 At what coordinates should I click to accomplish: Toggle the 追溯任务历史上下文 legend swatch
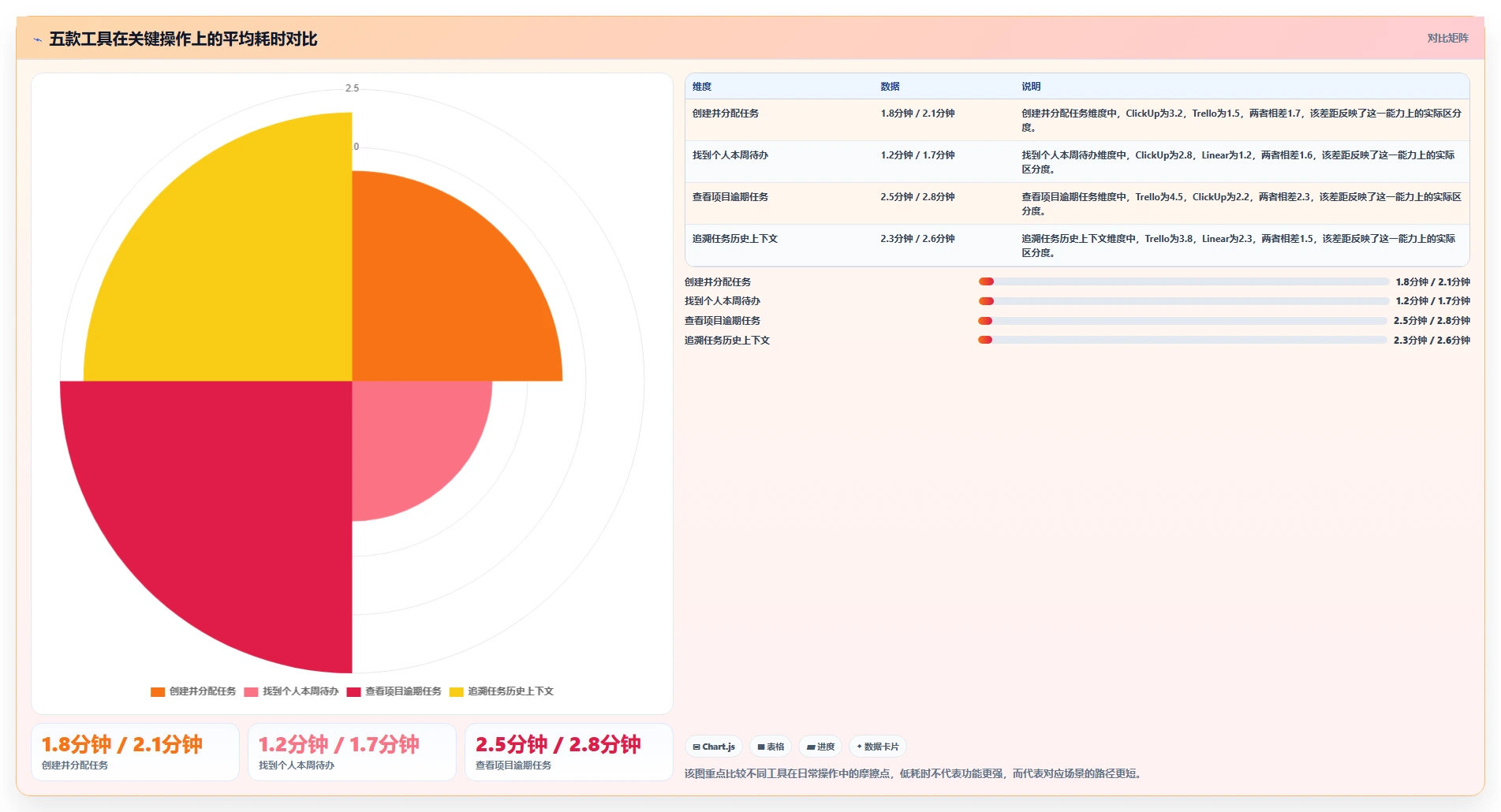456,691
